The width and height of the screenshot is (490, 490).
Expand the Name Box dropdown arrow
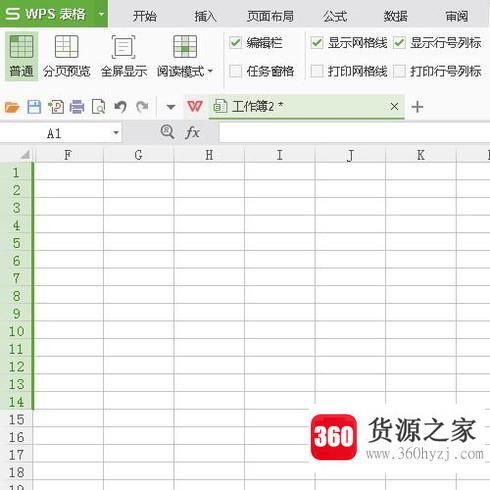click(x=116, y=133)
